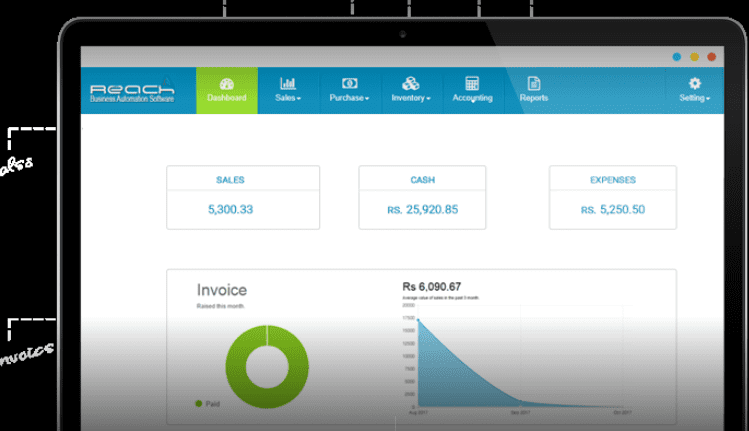The image size is (749, 431).
Task: Click the red window control dot
Action: 711,57
